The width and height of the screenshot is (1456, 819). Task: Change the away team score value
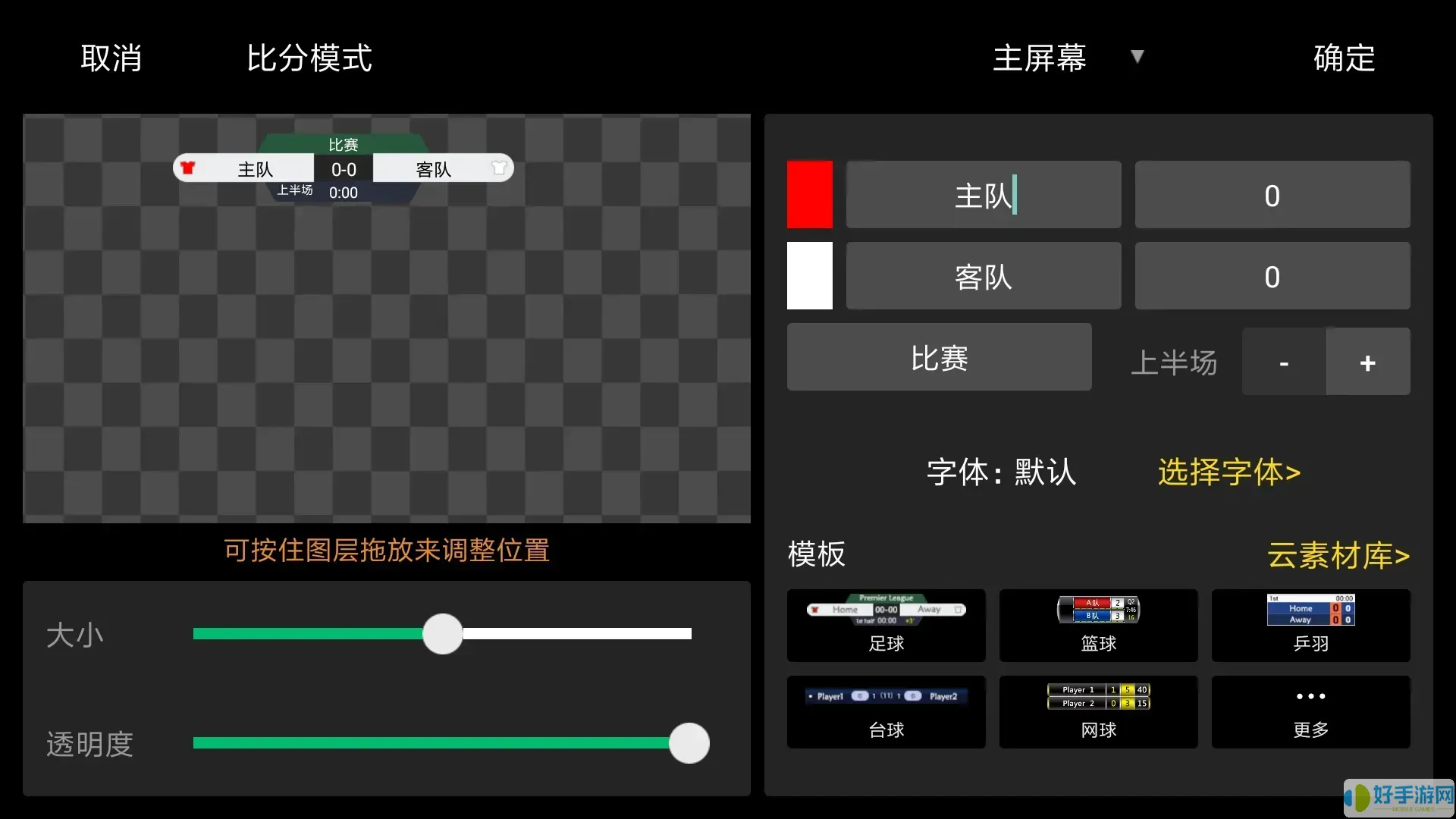pyautogui.click(x=1272, y=275)
